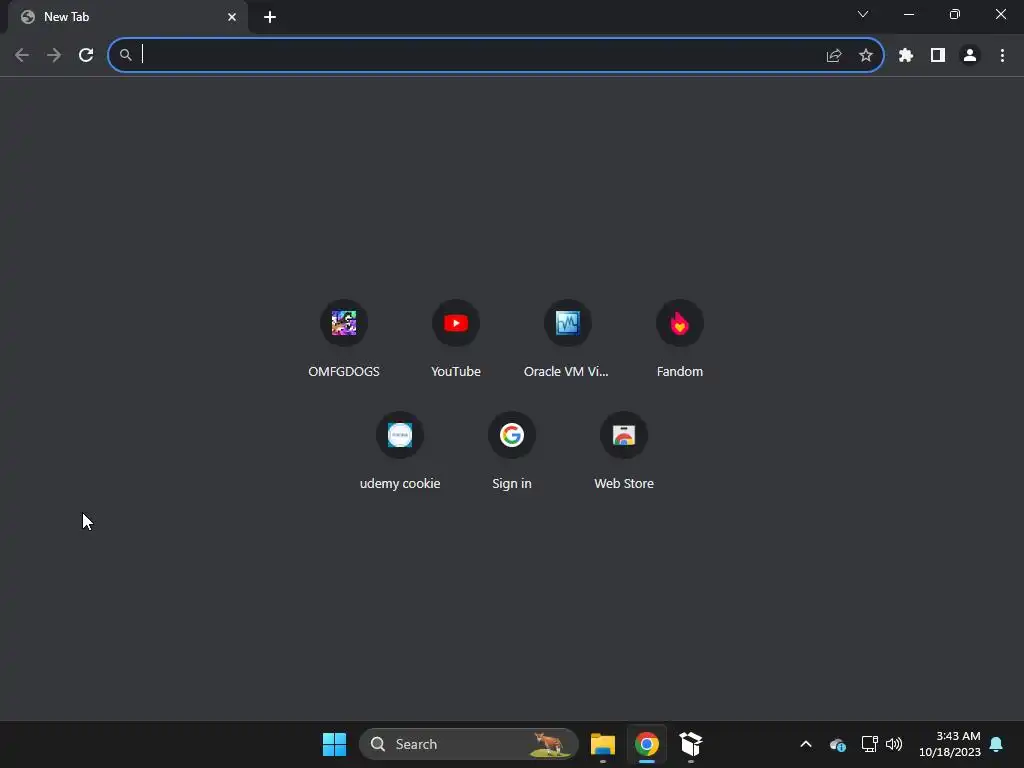Screen dimensions: 1024x768
Task: Go forward to the next page
Action: point(54,55)
